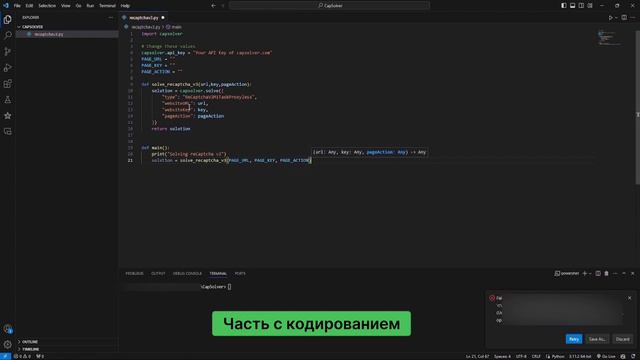Viewport: 640px width, 360px height.
Task: Click the Run Python File play button
Action: 611,18
